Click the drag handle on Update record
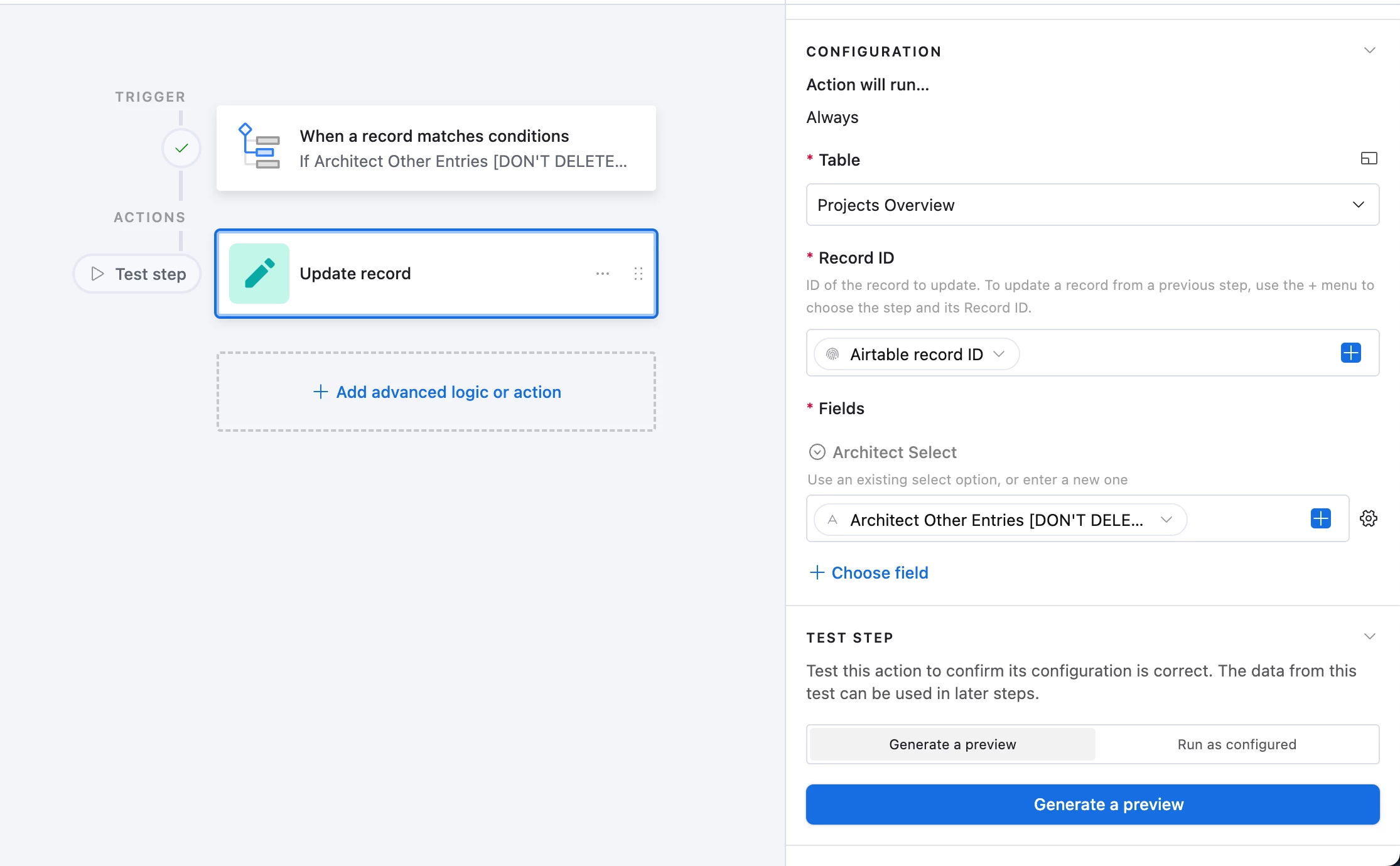This screenshot has height=866, width=1400. [638, 274]
